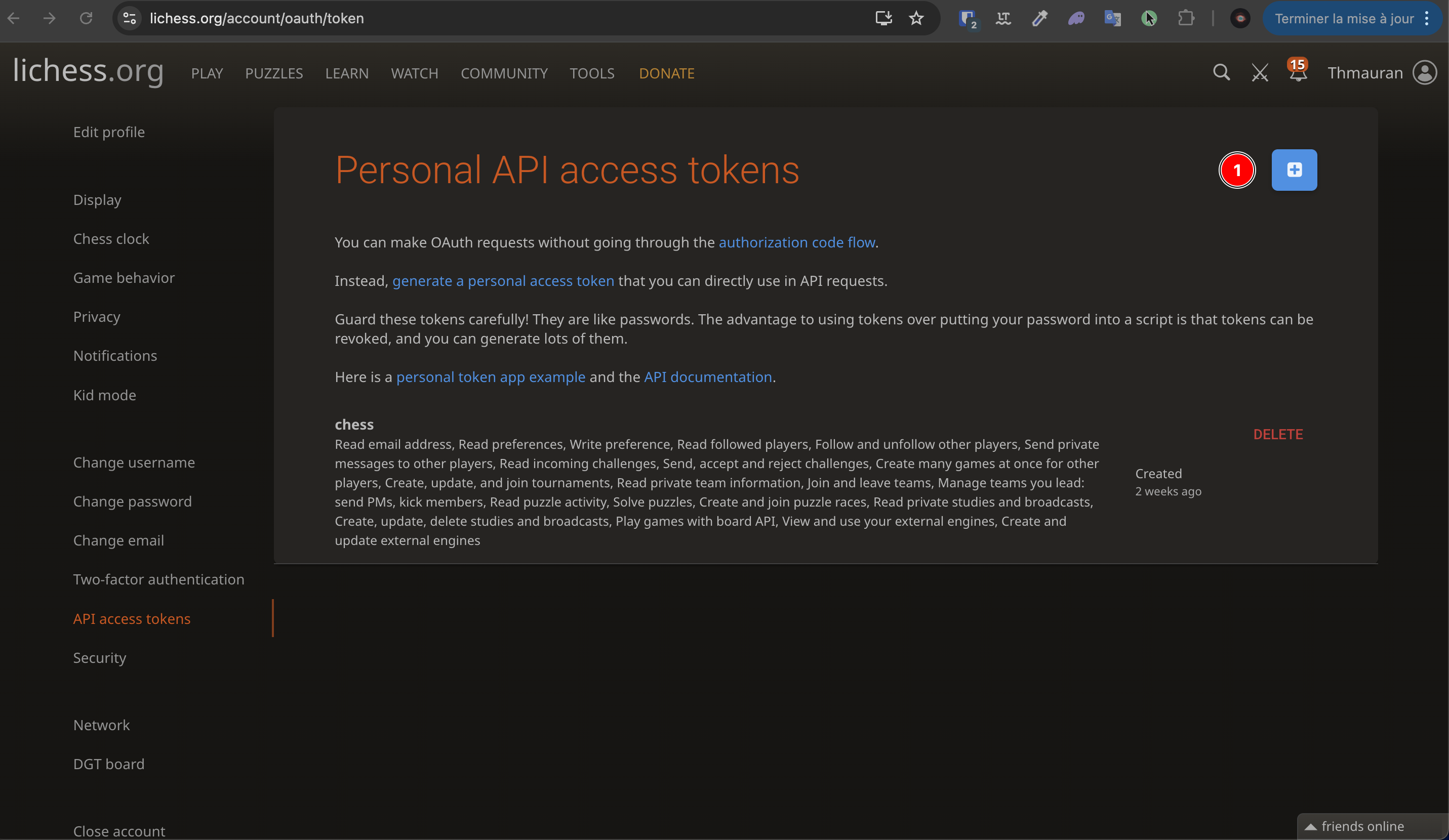Click the lichess search magnifier icon
This screenshot has height=840, width=1449.
1221,72
